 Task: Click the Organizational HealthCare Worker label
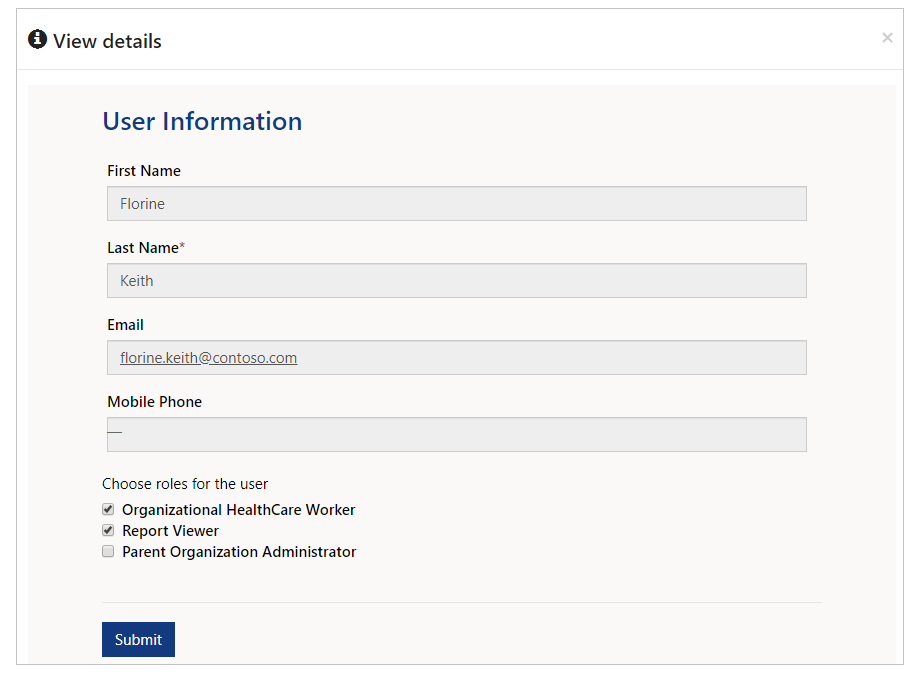coord(238,509)
